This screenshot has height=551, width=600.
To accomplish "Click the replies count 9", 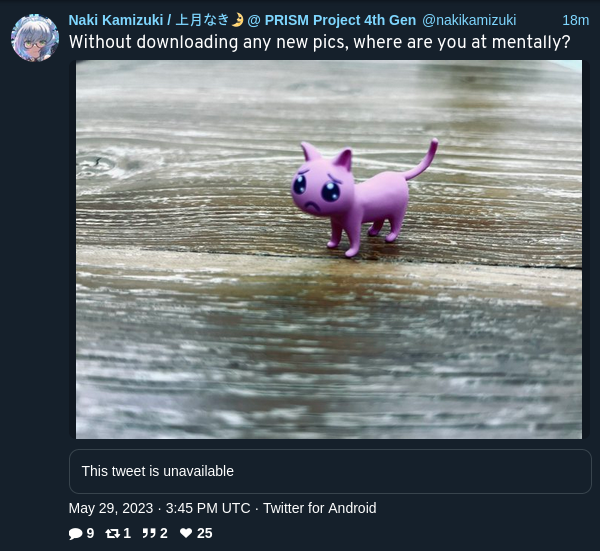I will point(90,533).
